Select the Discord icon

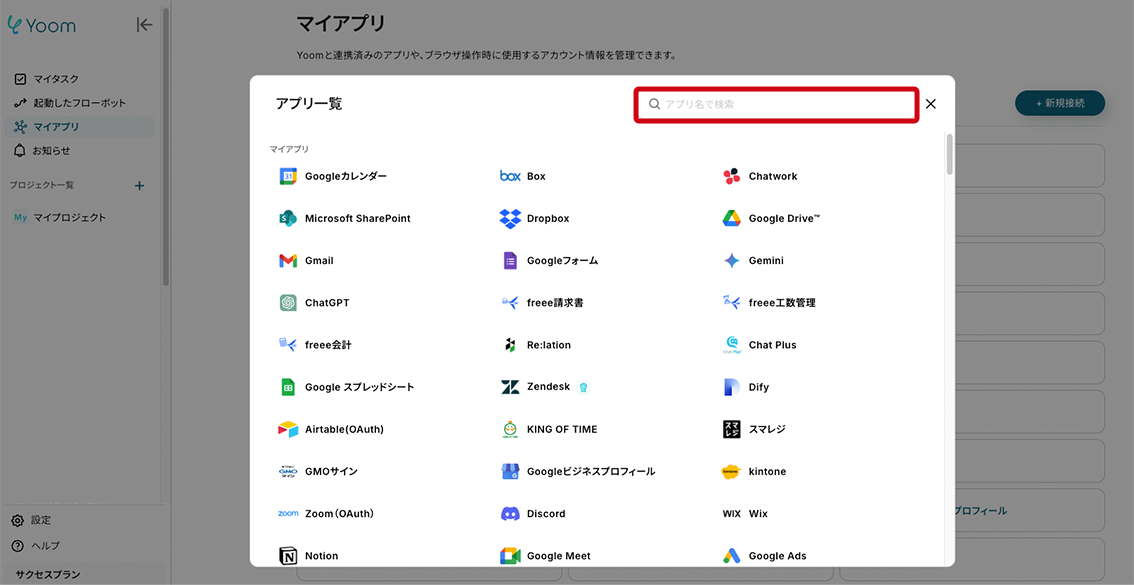510,513
